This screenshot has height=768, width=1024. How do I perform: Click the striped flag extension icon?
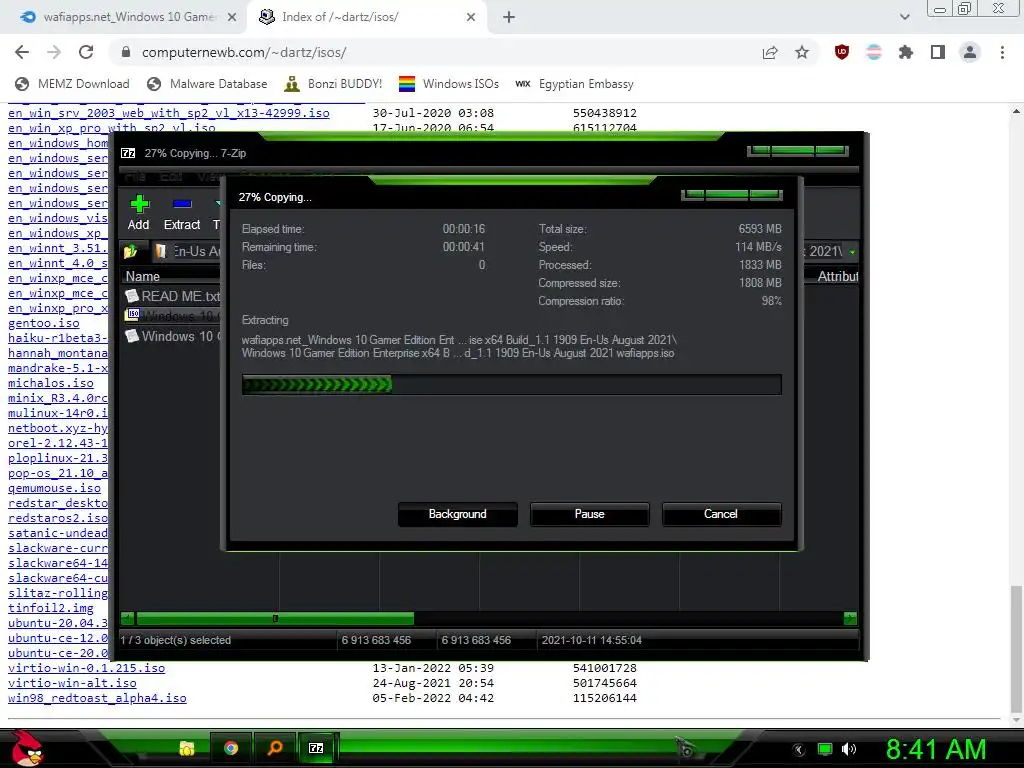pyautogui.click(x=874, y=52)
